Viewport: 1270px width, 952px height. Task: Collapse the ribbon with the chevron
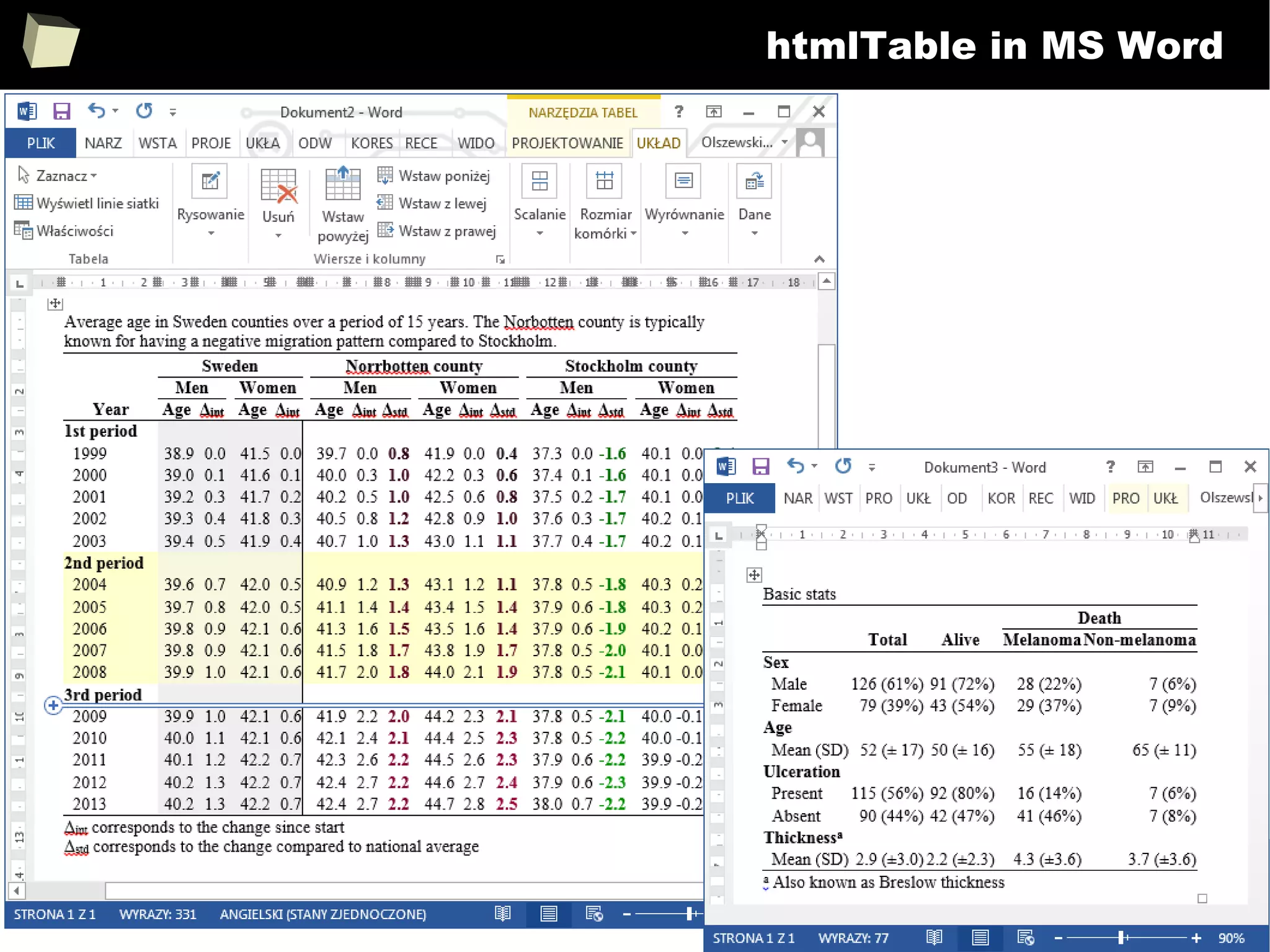click(x=819, y=259)
